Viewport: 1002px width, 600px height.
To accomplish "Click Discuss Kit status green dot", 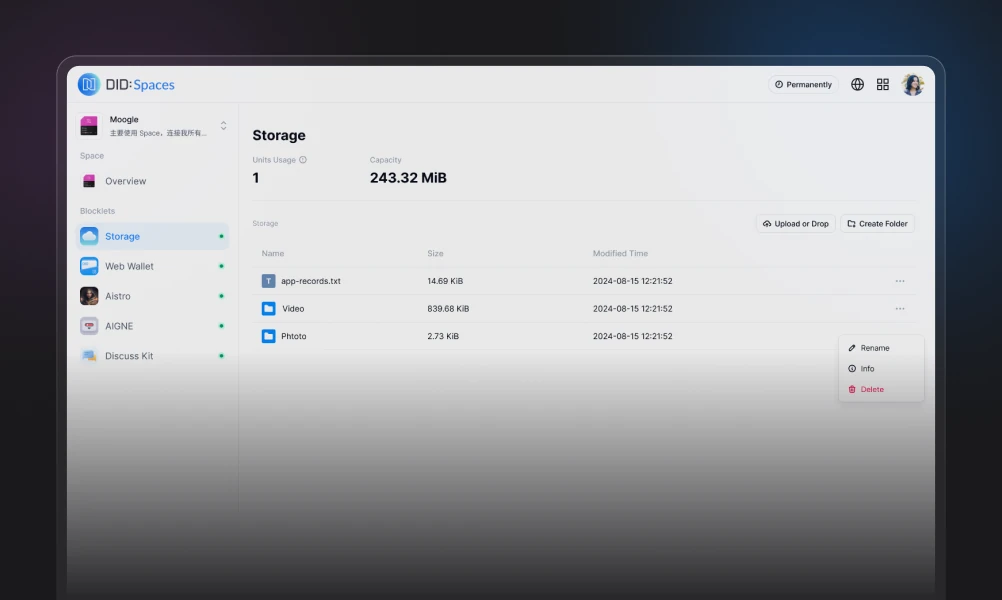I will click(221, 356).
